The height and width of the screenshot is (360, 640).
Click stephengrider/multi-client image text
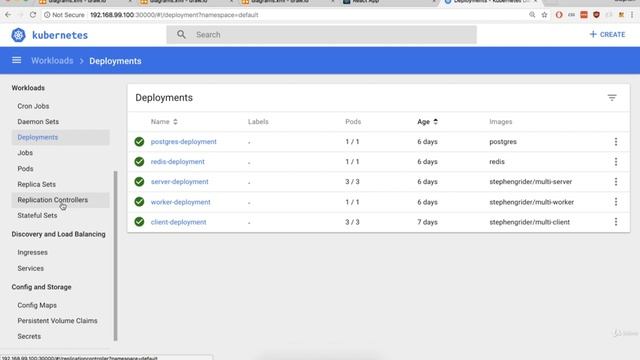529,222
